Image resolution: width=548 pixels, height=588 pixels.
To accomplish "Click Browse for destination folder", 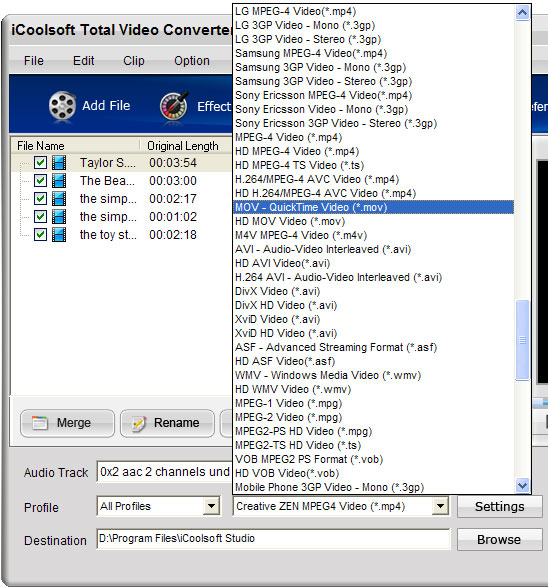I will 500,540.
